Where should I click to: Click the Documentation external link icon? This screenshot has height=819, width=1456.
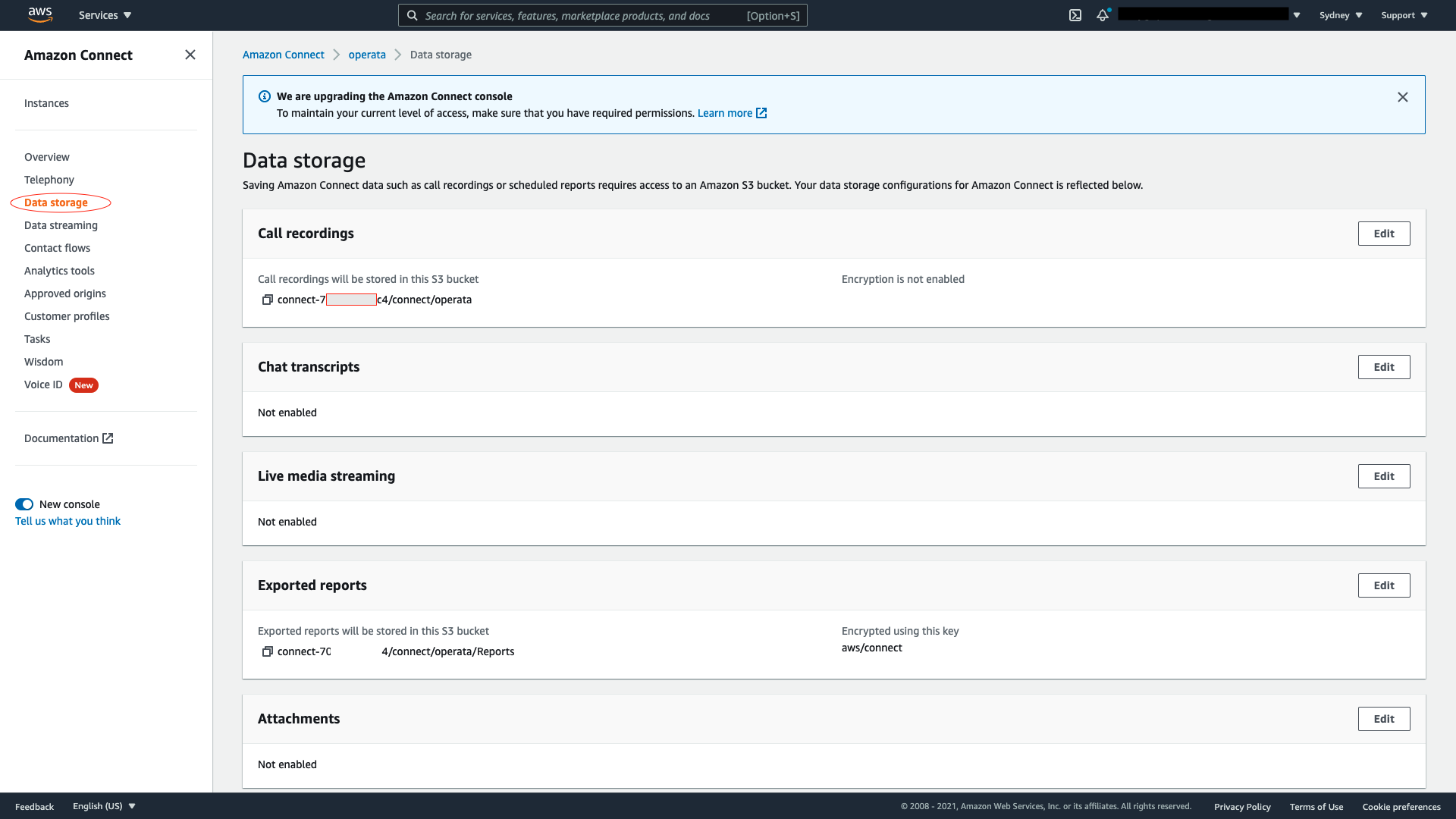click(108, 438)
